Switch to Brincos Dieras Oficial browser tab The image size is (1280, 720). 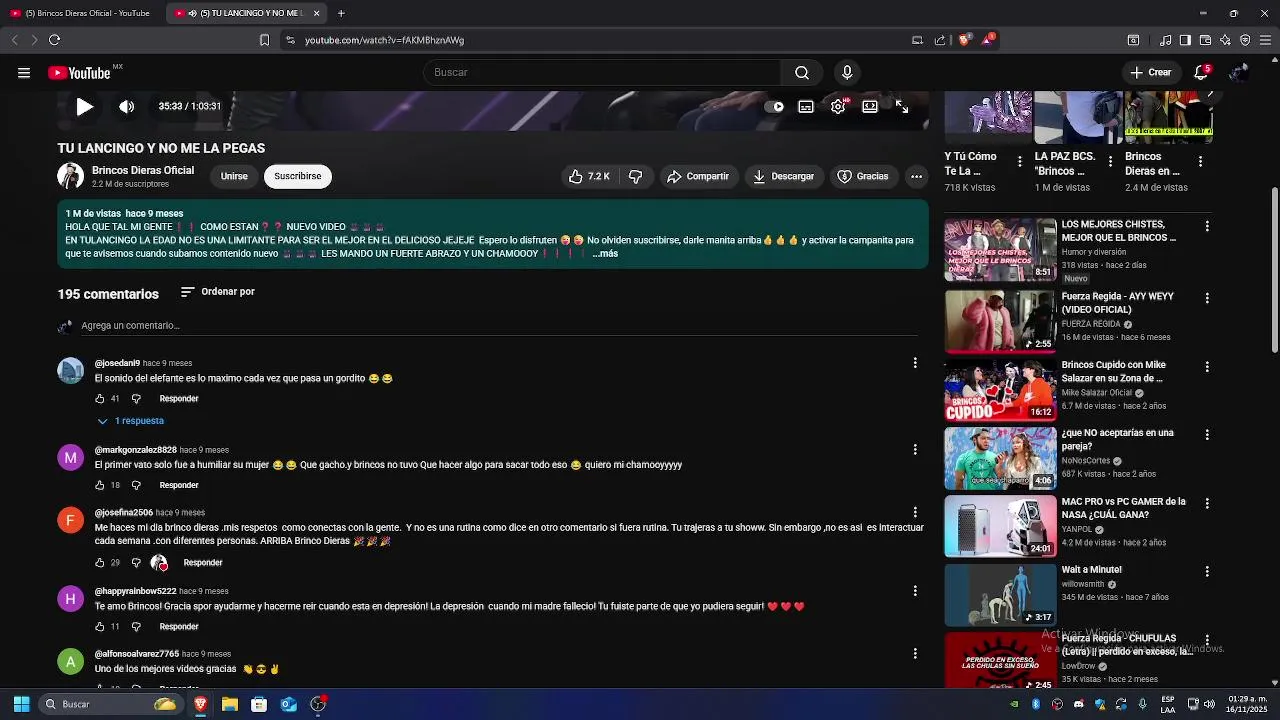[80, 13]
